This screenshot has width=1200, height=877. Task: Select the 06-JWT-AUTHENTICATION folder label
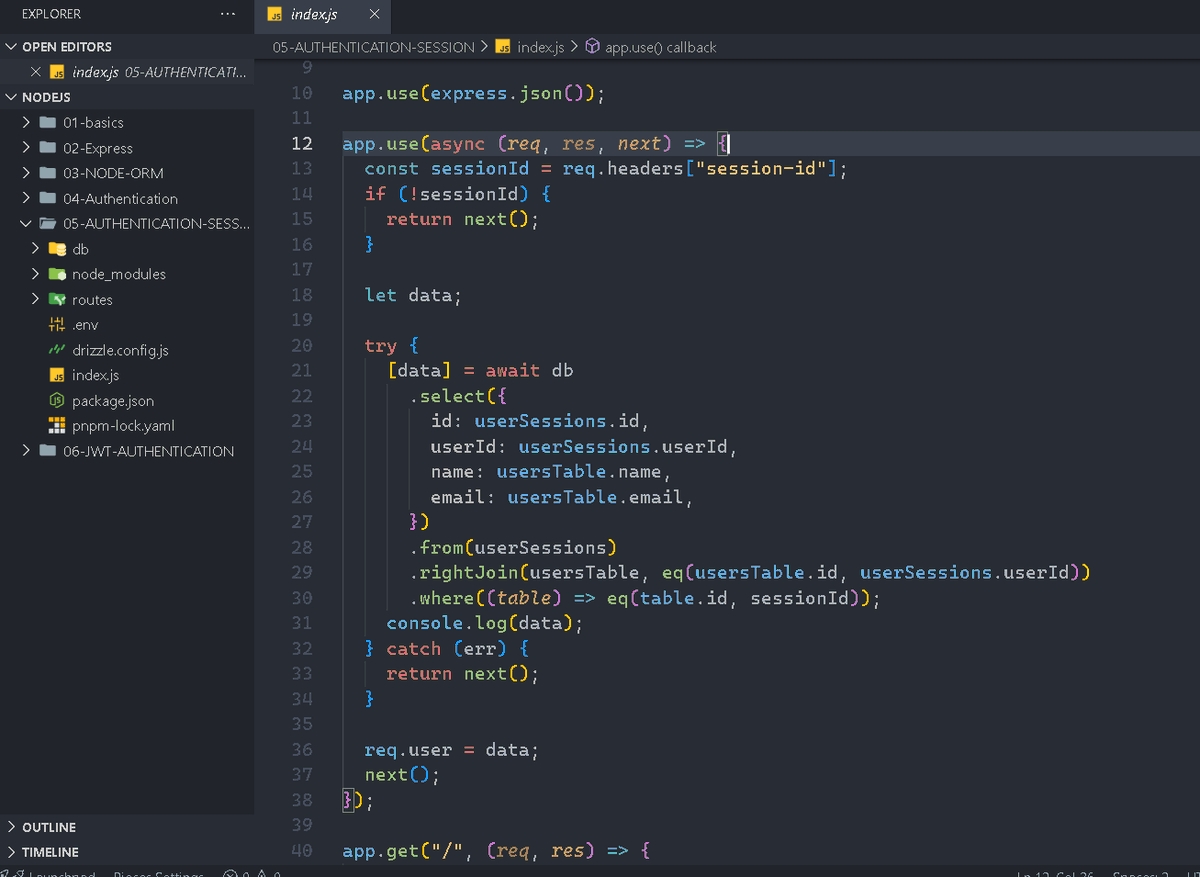(x=148, y=451)
